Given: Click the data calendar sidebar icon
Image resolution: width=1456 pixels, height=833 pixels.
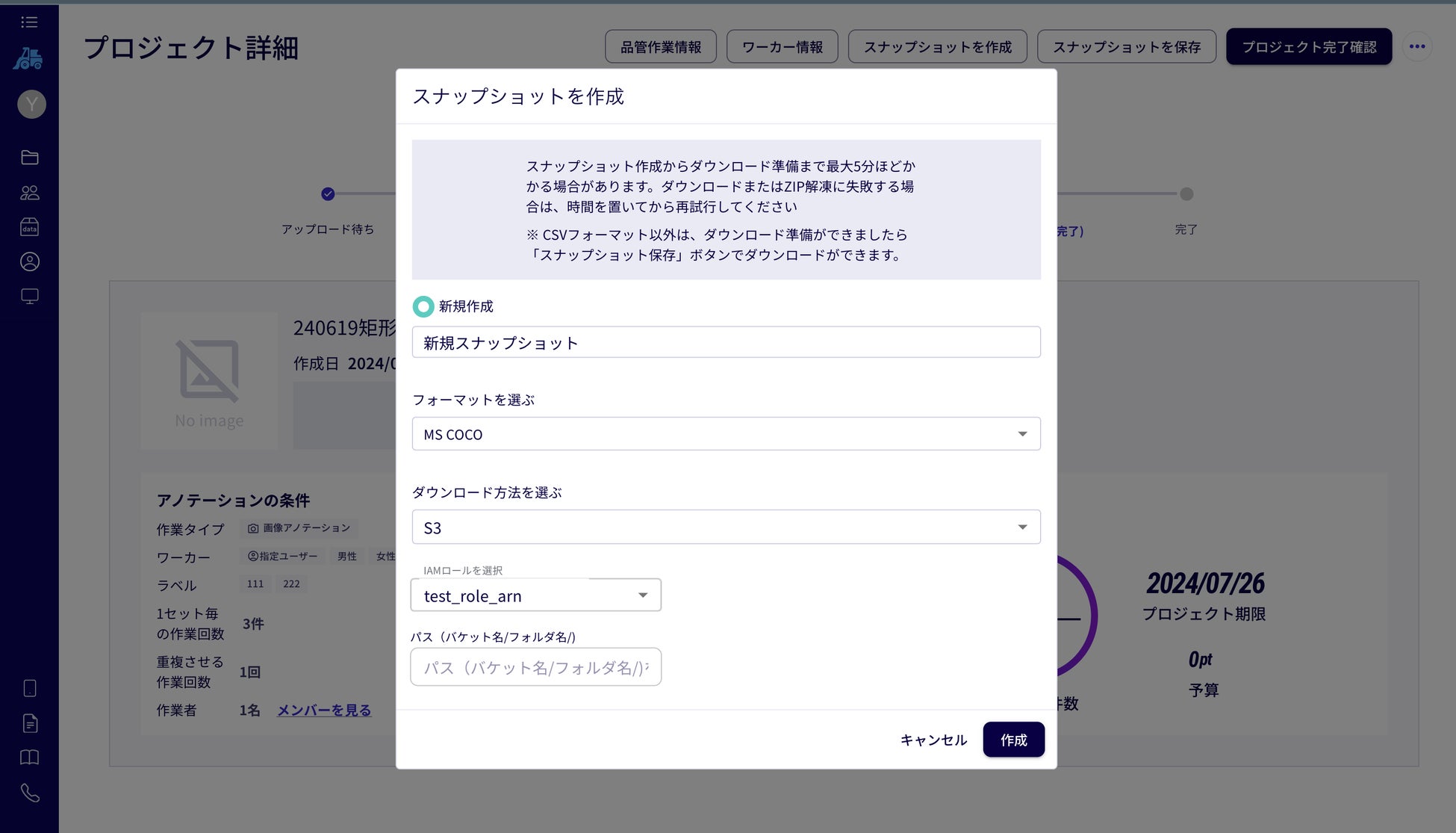Looking at the screenshot, I should tap(30, 227).
